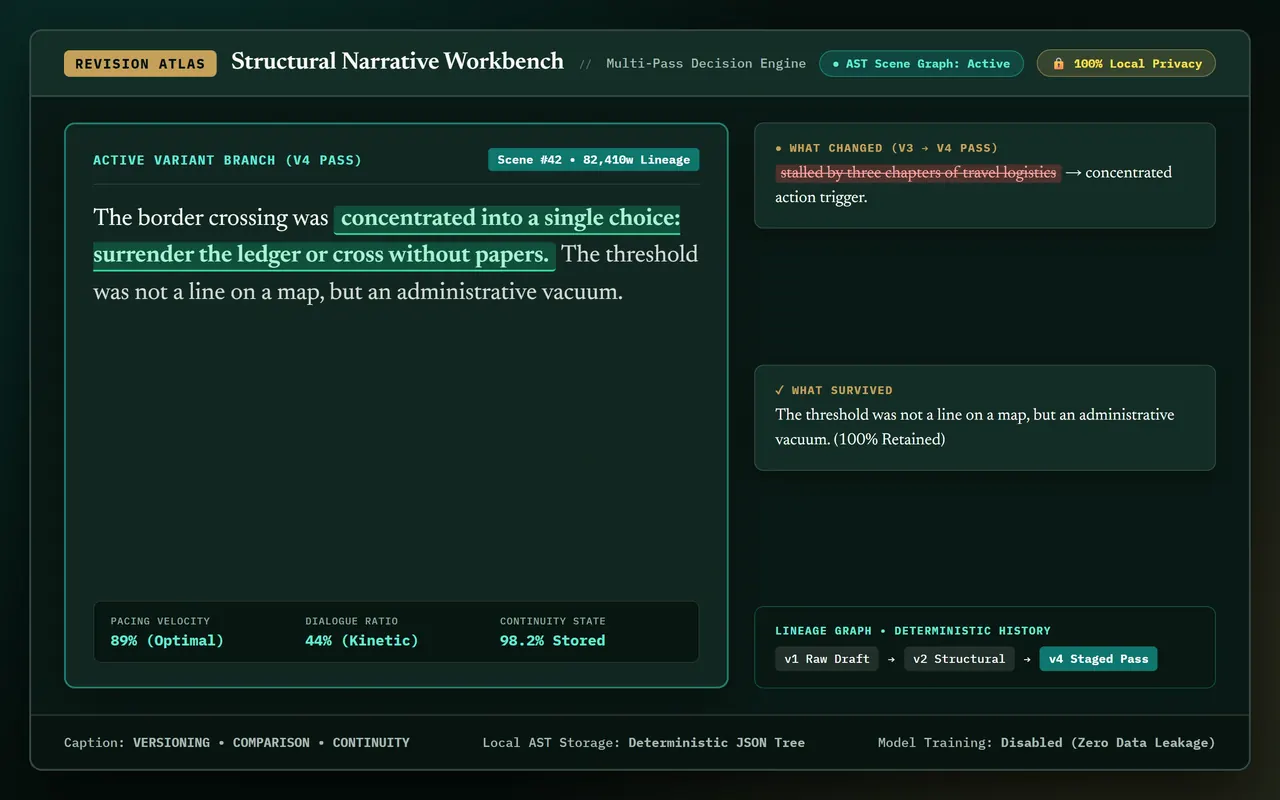Click the WHAT CHANGED (V3 → V4 PASS) heading
Viewport: 1280px width, 800px height.
point(886,148)
